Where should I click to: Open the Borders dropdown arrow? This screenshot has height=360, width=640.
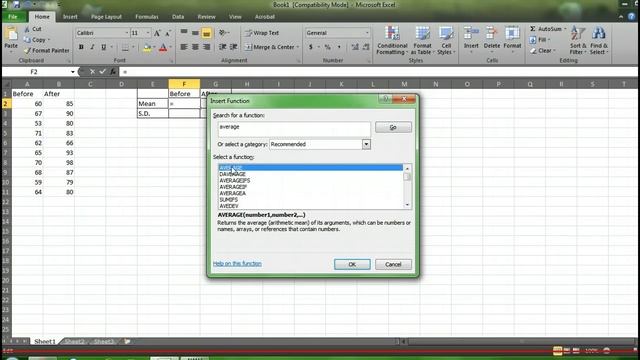(133, 47)
